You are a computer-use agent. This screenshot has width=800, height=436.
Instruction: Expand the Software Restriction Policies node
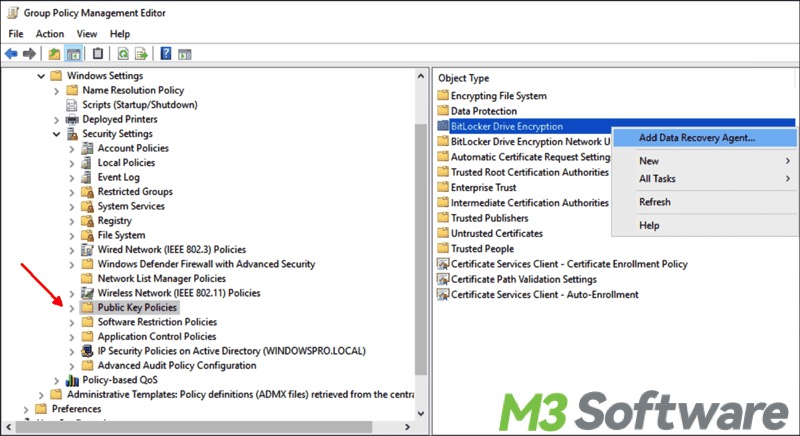tap(72, 323)
